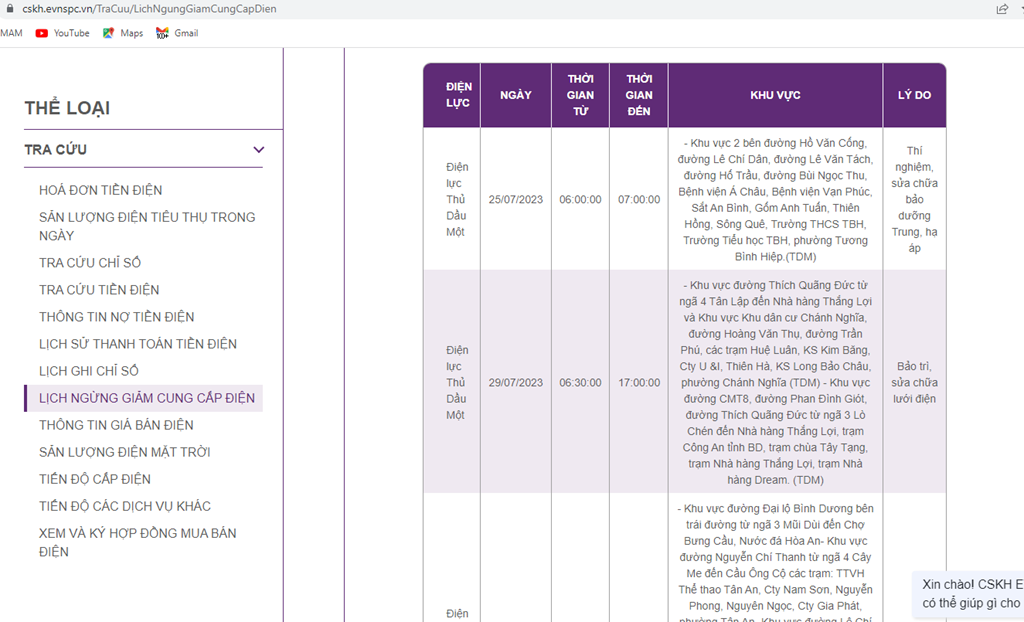Open LỊCH SỬ THANH TOÁN TIỀN ĐIỆN
Viewport: 1024px width, 622px height.
138,344
